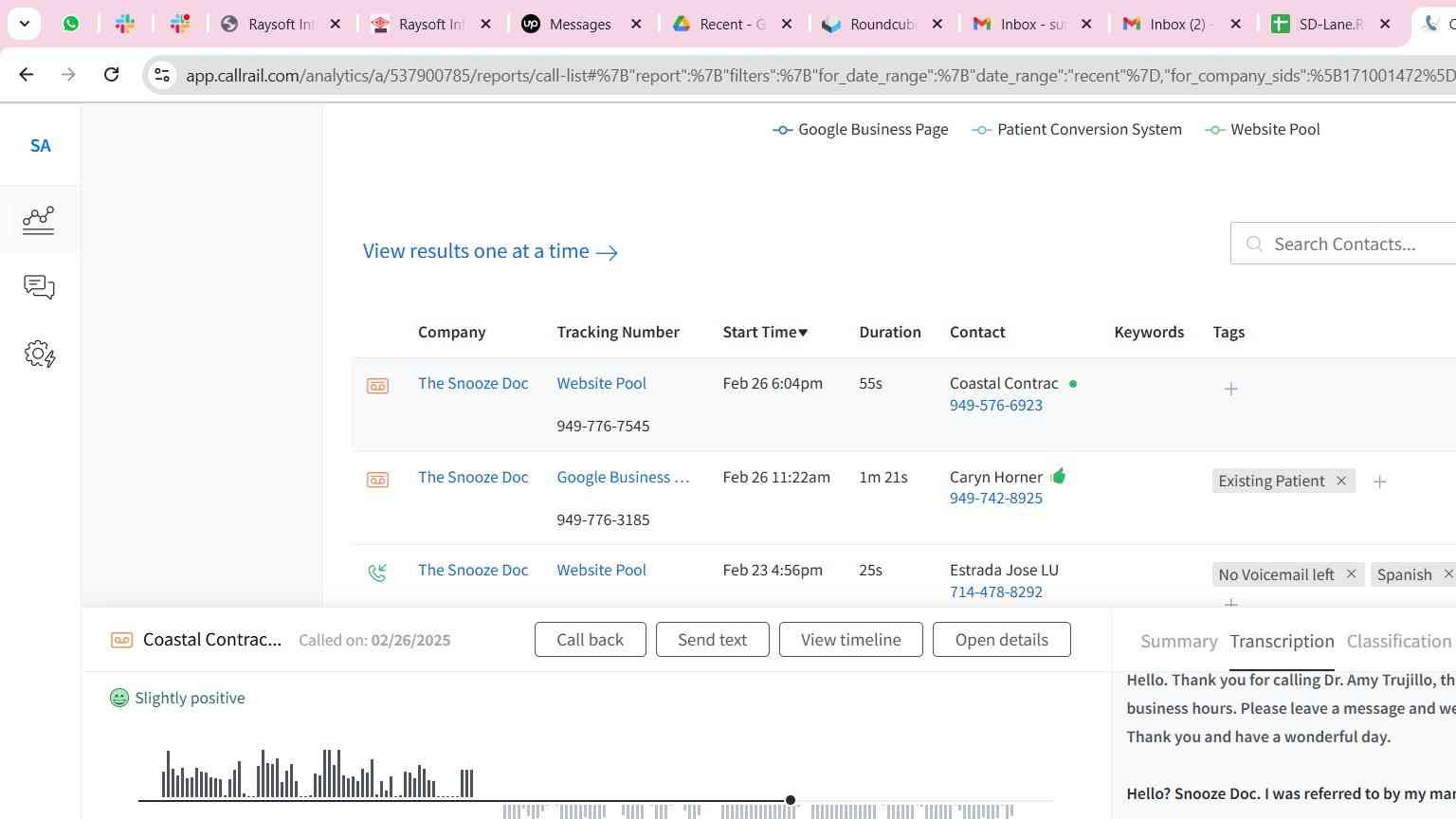1456x819 pixels.
Task: Toggle Patient Conversion System legend series
Action: pos(1078,130)
